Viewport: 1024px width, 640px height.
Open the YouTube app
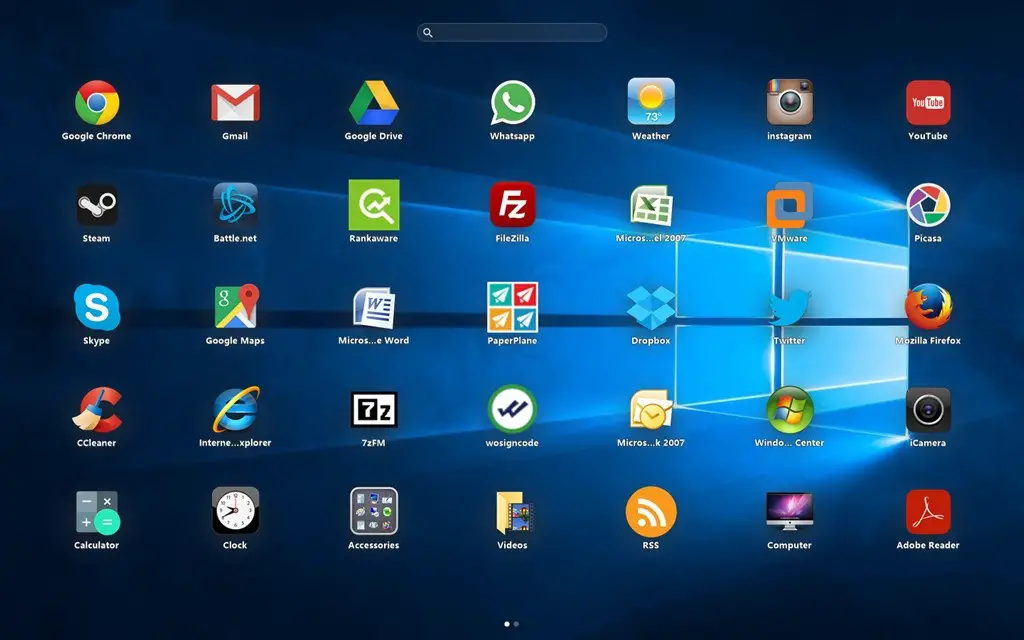point(928,103)
